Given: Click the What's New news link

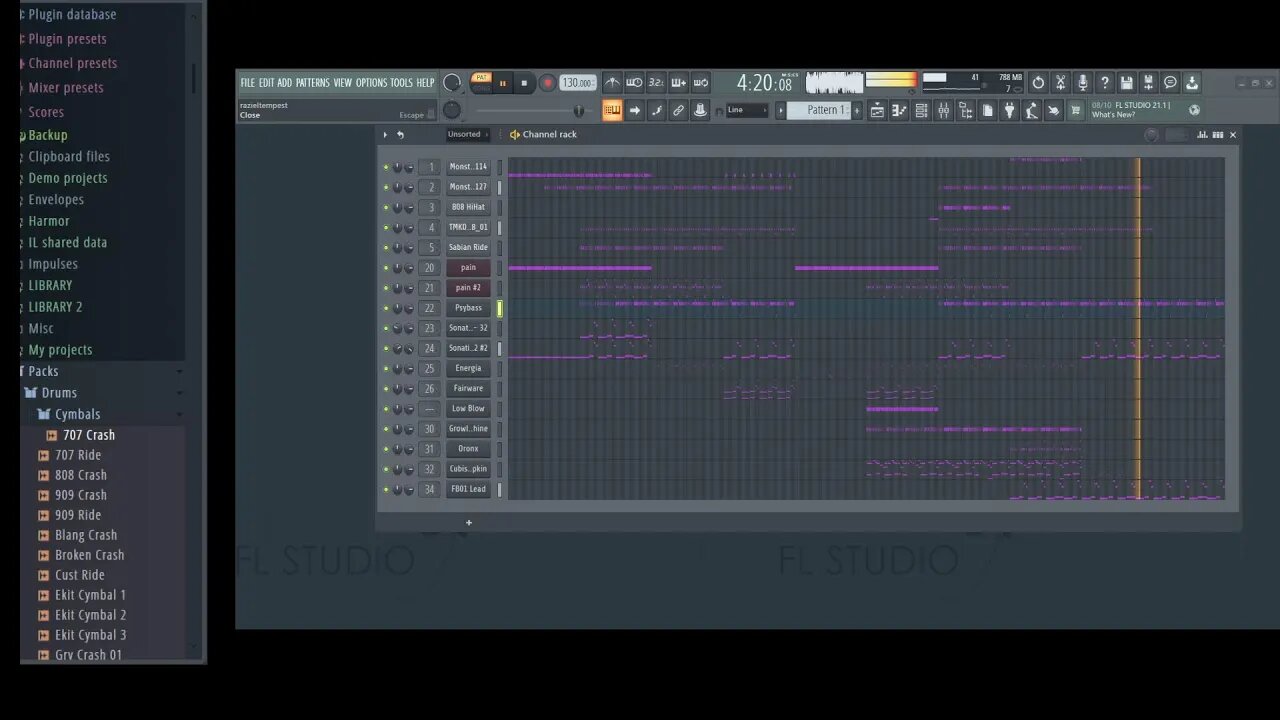Looking at the screenshot, I should pyautogui.click(x=1113, y=115).
